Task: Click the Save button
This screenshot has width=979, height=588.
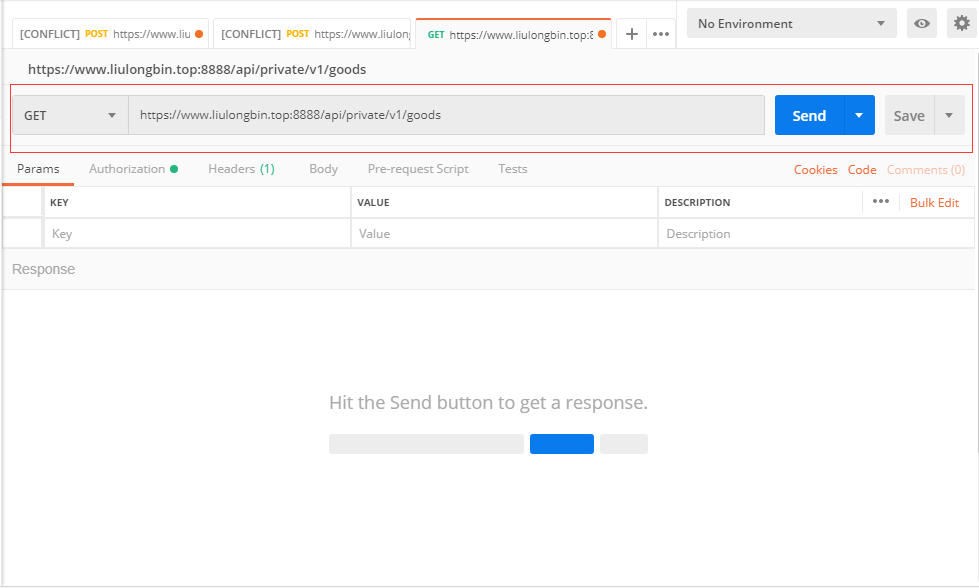Action: point(909,115)
